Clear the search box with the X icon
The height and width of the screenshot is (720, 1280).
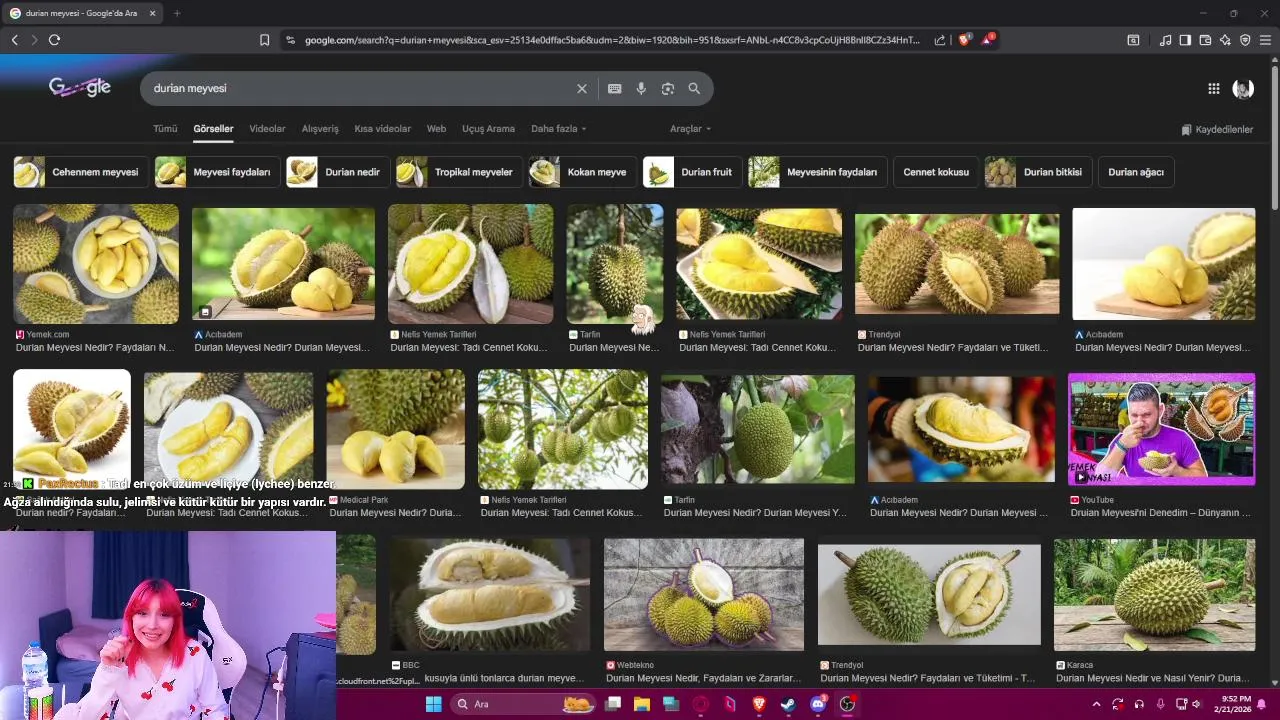pyautogui.click(x=581, y=89)
